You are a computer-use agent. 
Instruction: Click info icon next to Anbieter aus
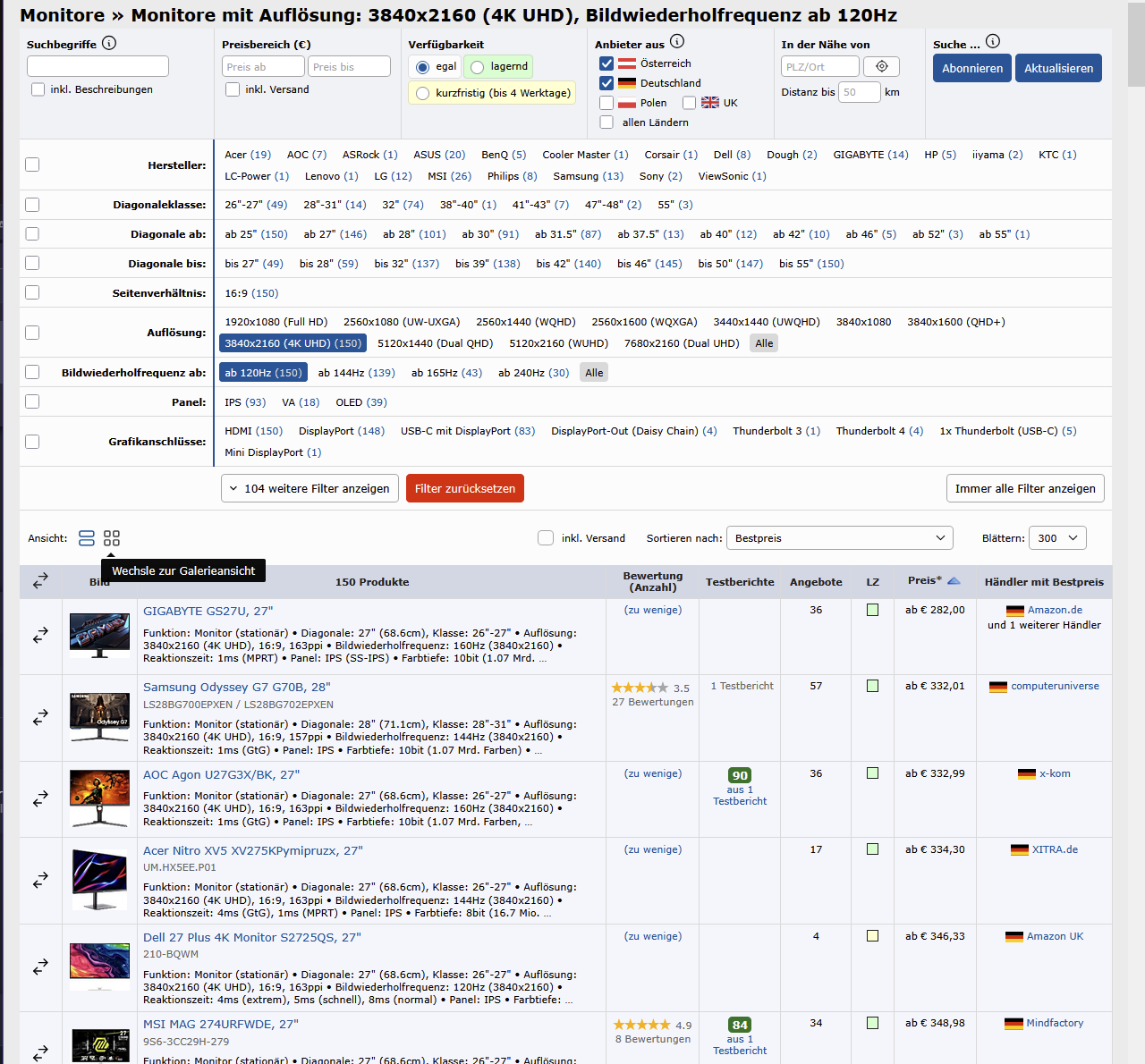pos(677,41)
